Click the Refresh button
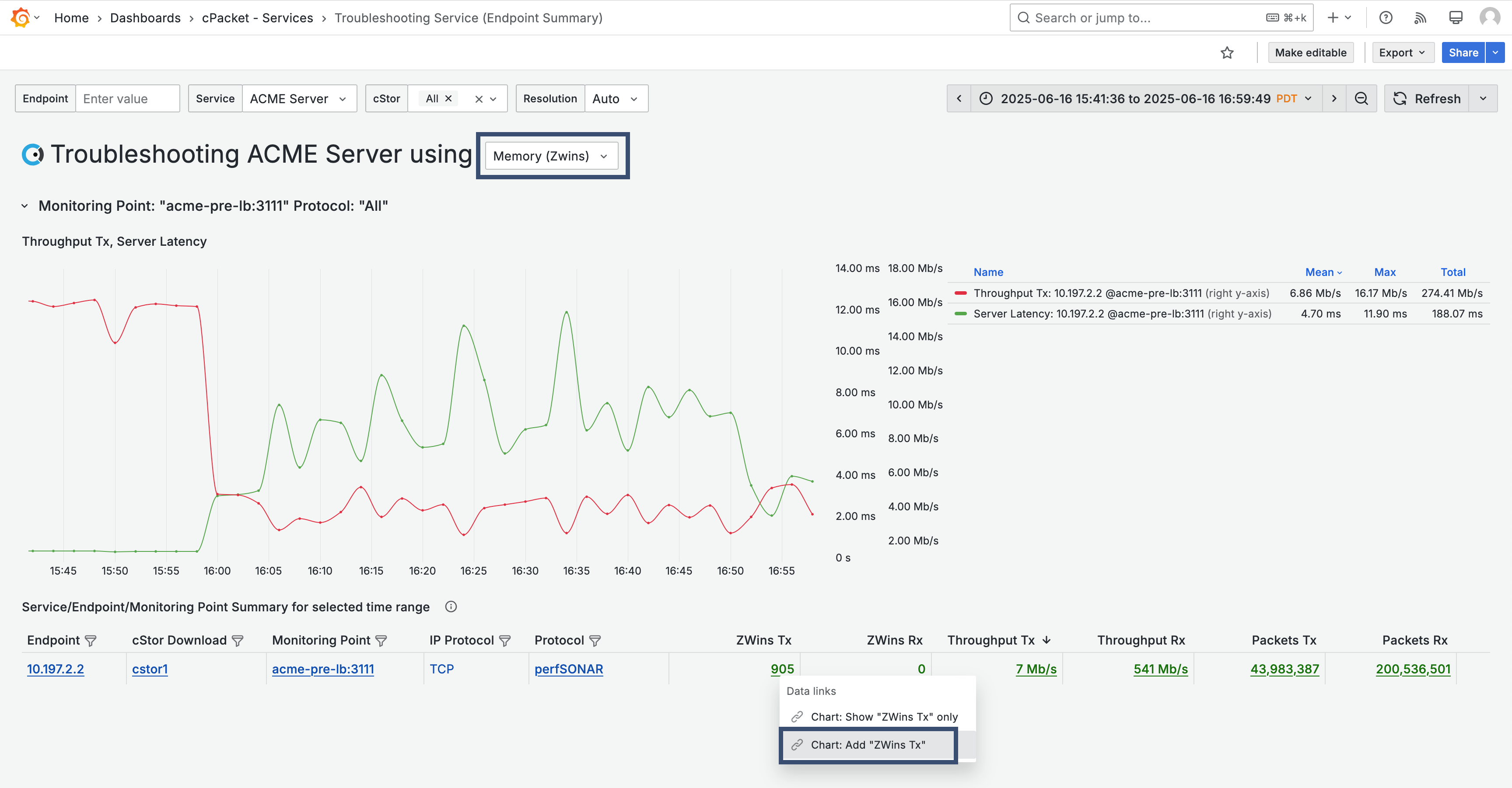Viewport: 1512px width, 788px height. click(x=1427, y=98)
